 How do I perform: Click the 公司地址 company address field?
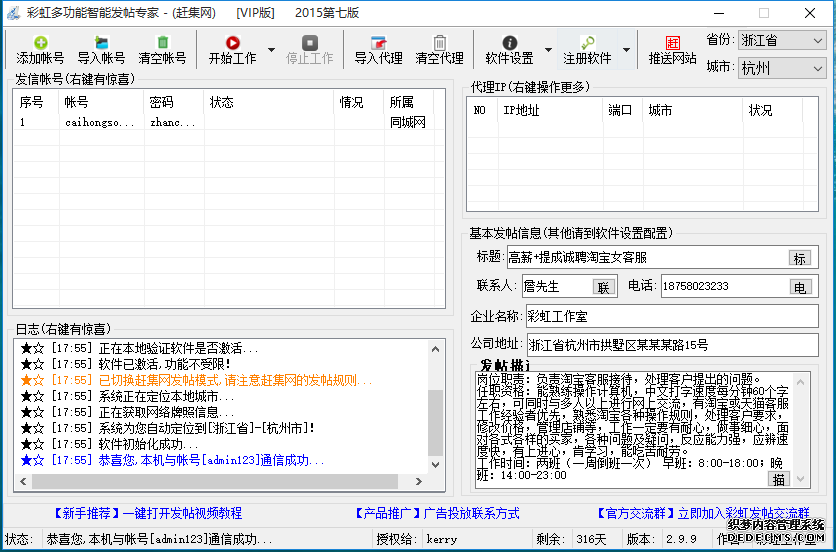[x=672, y=345]
